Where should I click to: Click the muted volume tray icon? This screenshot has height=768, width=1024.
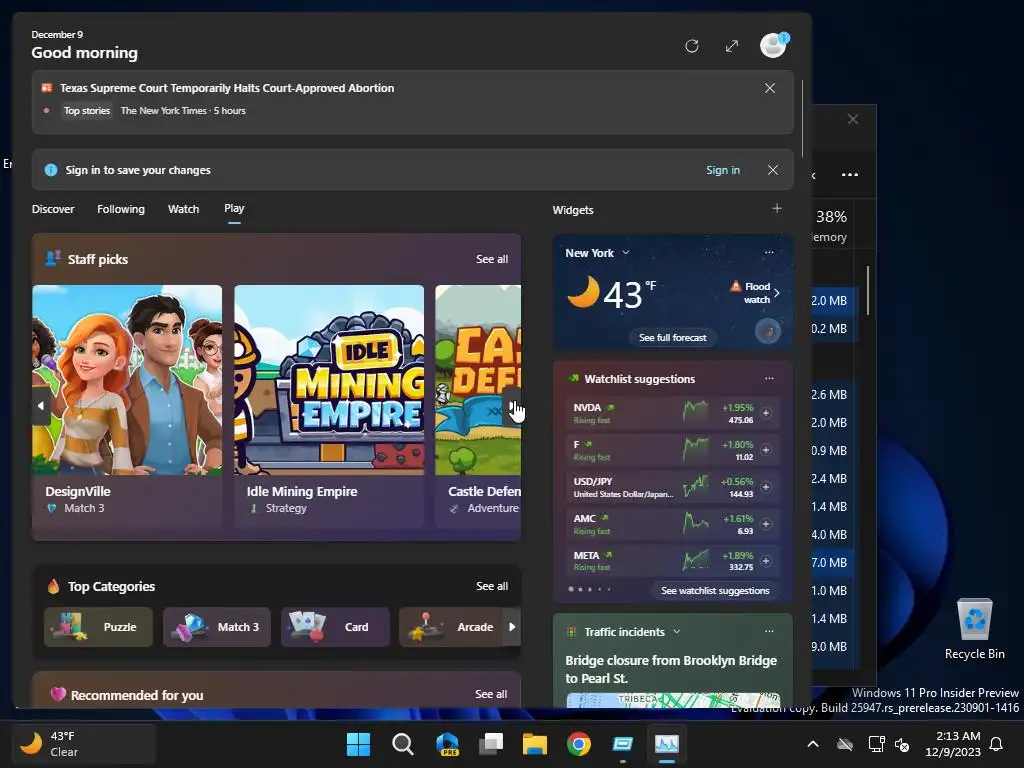click(902, 744)
